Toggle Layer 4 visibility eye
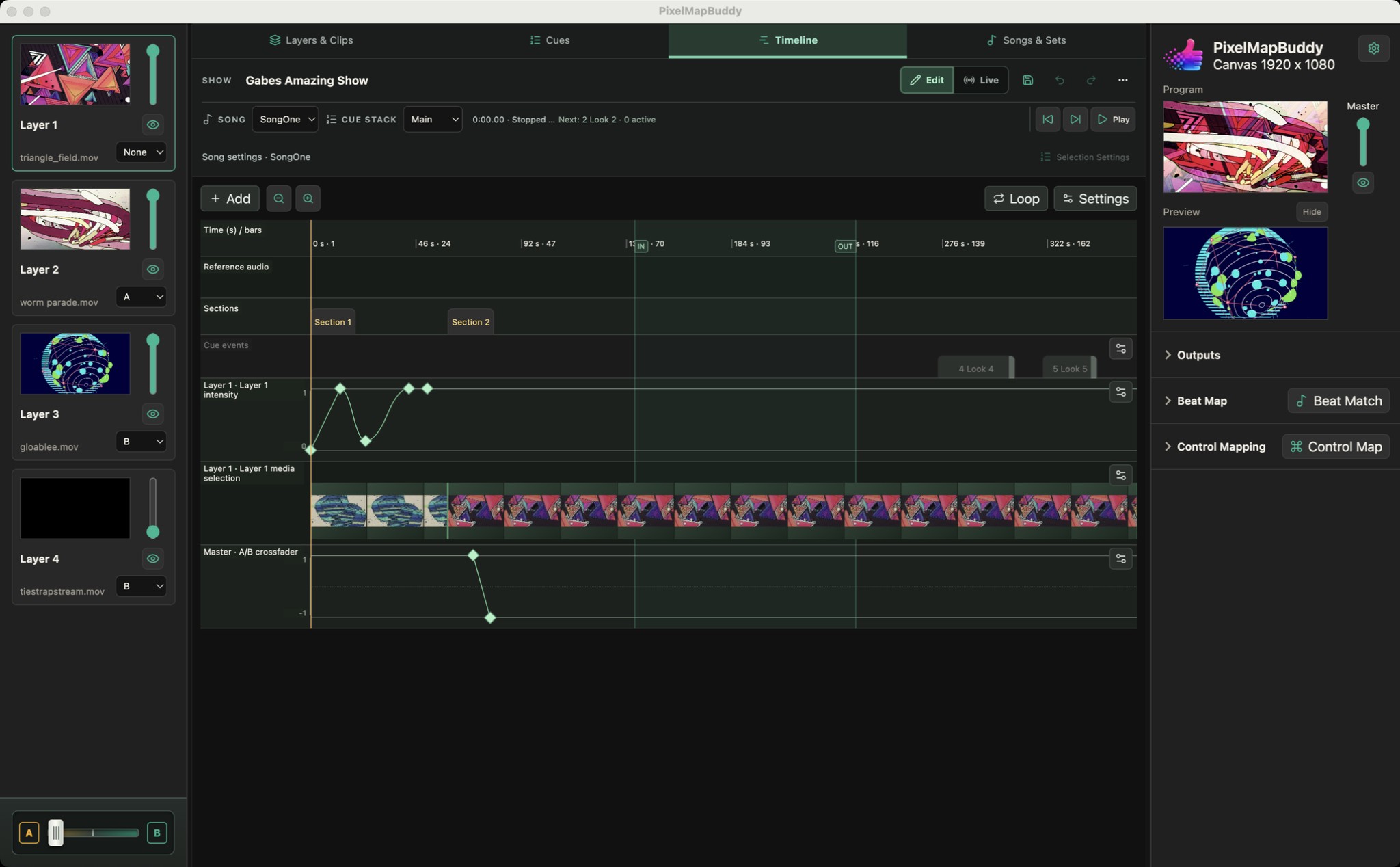Screen dimensions: 1400x867 pos(152,559)
